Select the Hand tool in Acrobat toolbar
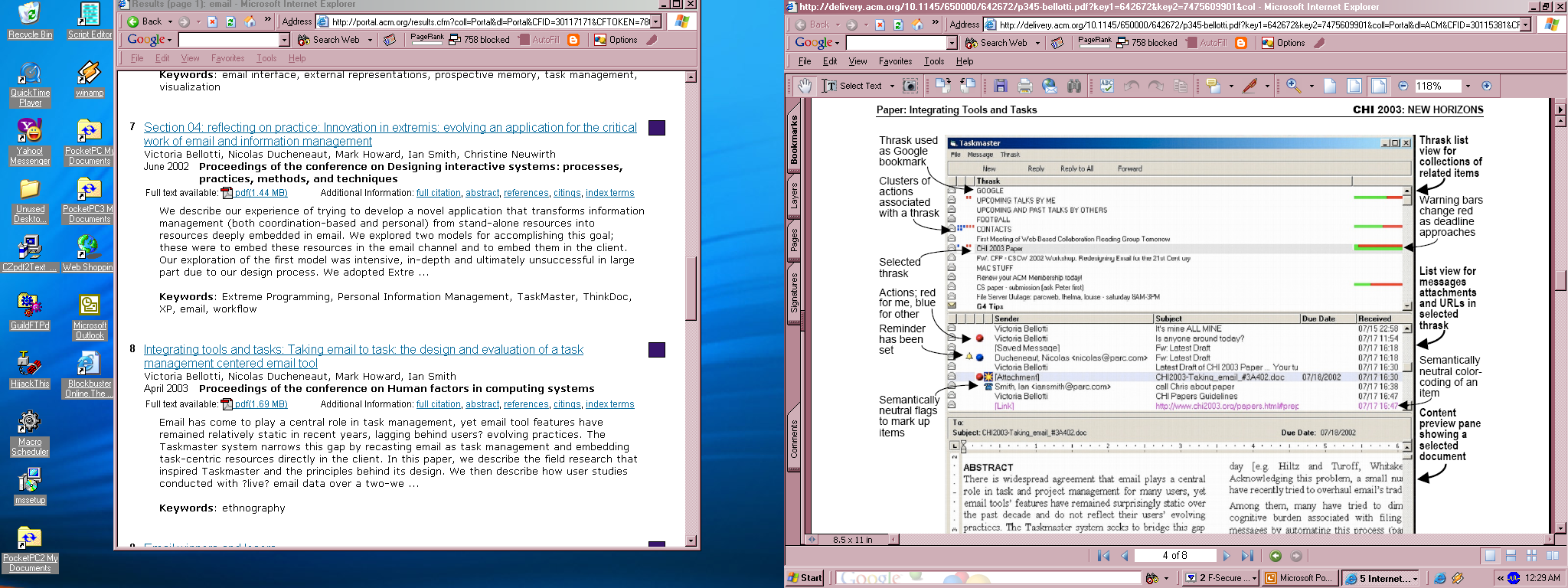Image resolution: width=1568 pixels, height=588 pixels. [804, 86]
